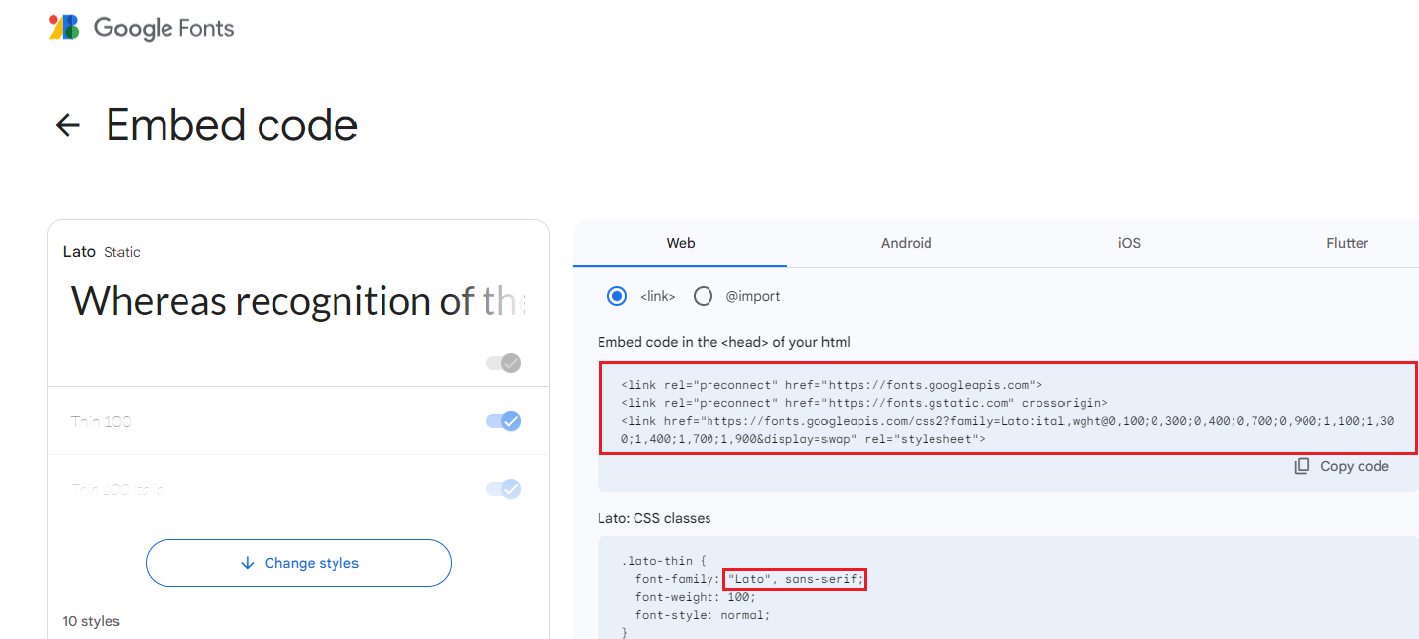Click the Lato font family name

(79, 252)
